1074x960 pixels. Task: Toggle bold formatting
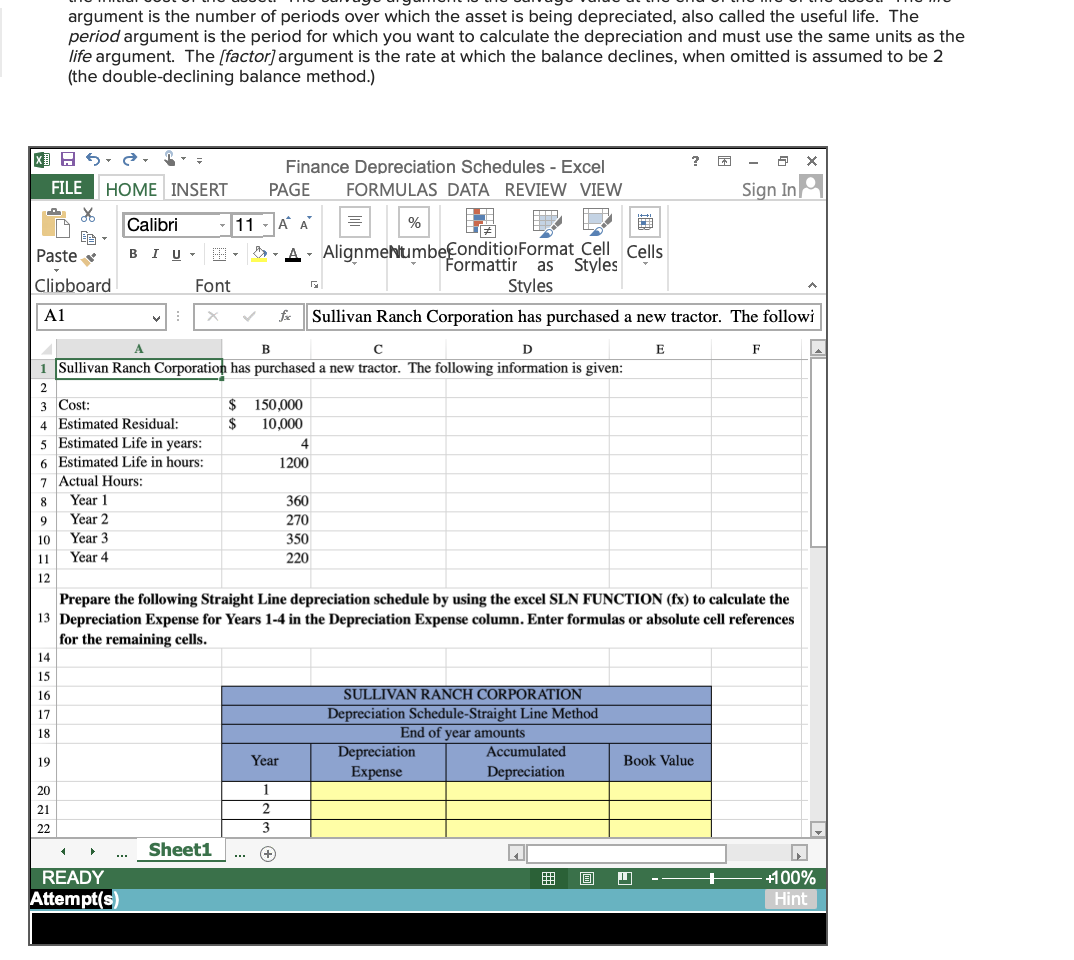pos(132,253)
